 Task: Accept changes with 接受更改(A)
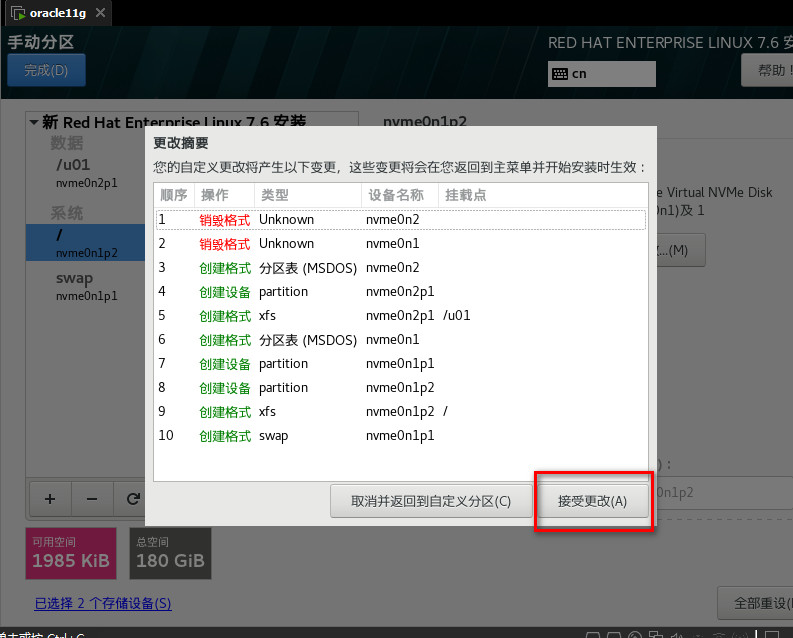(x=593, y=501)
